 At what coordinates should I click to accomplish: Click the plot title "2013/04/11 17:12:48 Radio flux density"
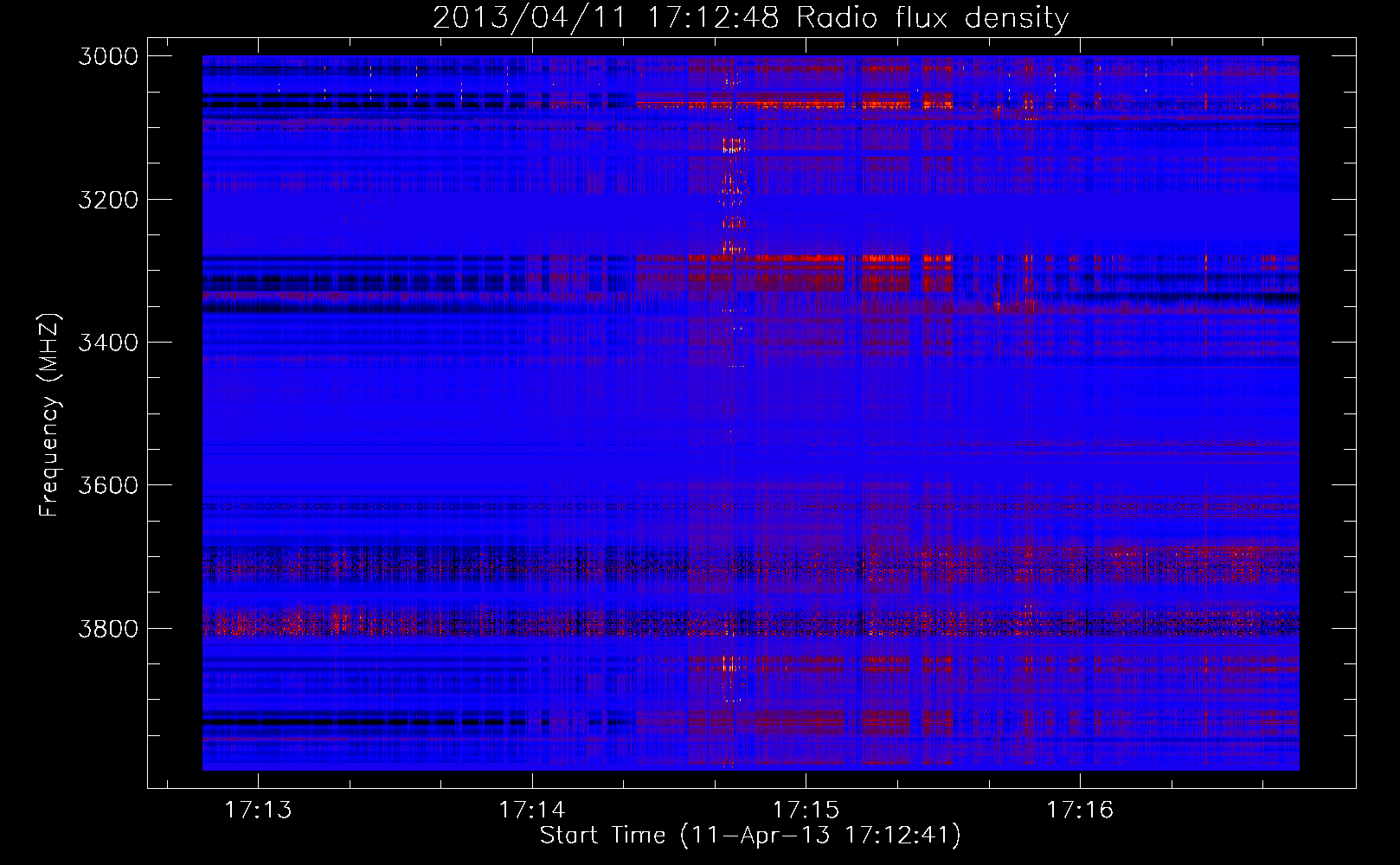[x=750, y=17]
